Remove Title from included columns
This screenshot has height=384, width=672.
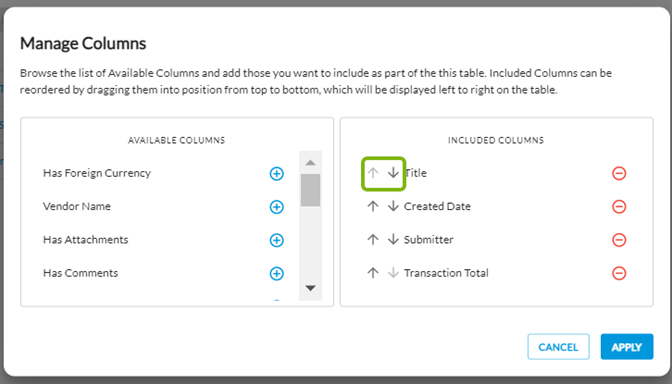(619, 174)
